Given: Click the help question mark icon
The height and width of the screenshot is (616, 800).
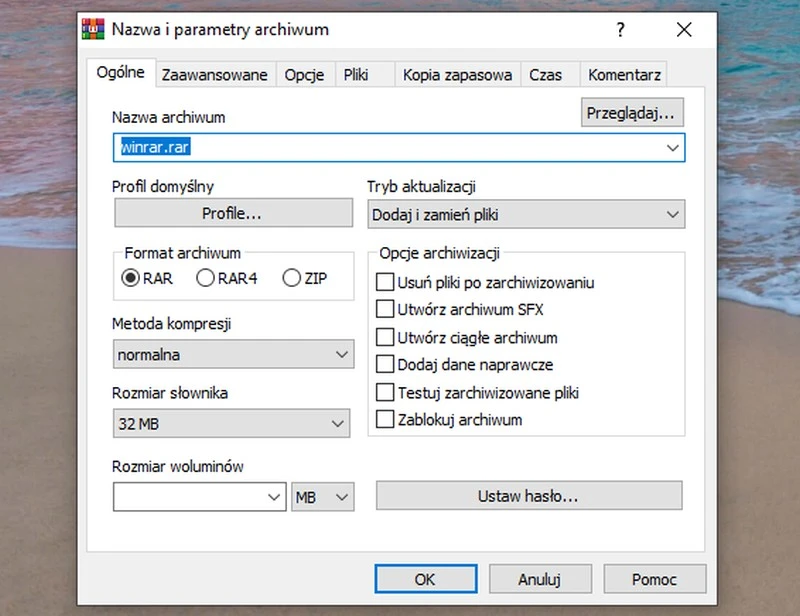Looking at the screenshot, I should pyautogui.click(x=620, y=30).
